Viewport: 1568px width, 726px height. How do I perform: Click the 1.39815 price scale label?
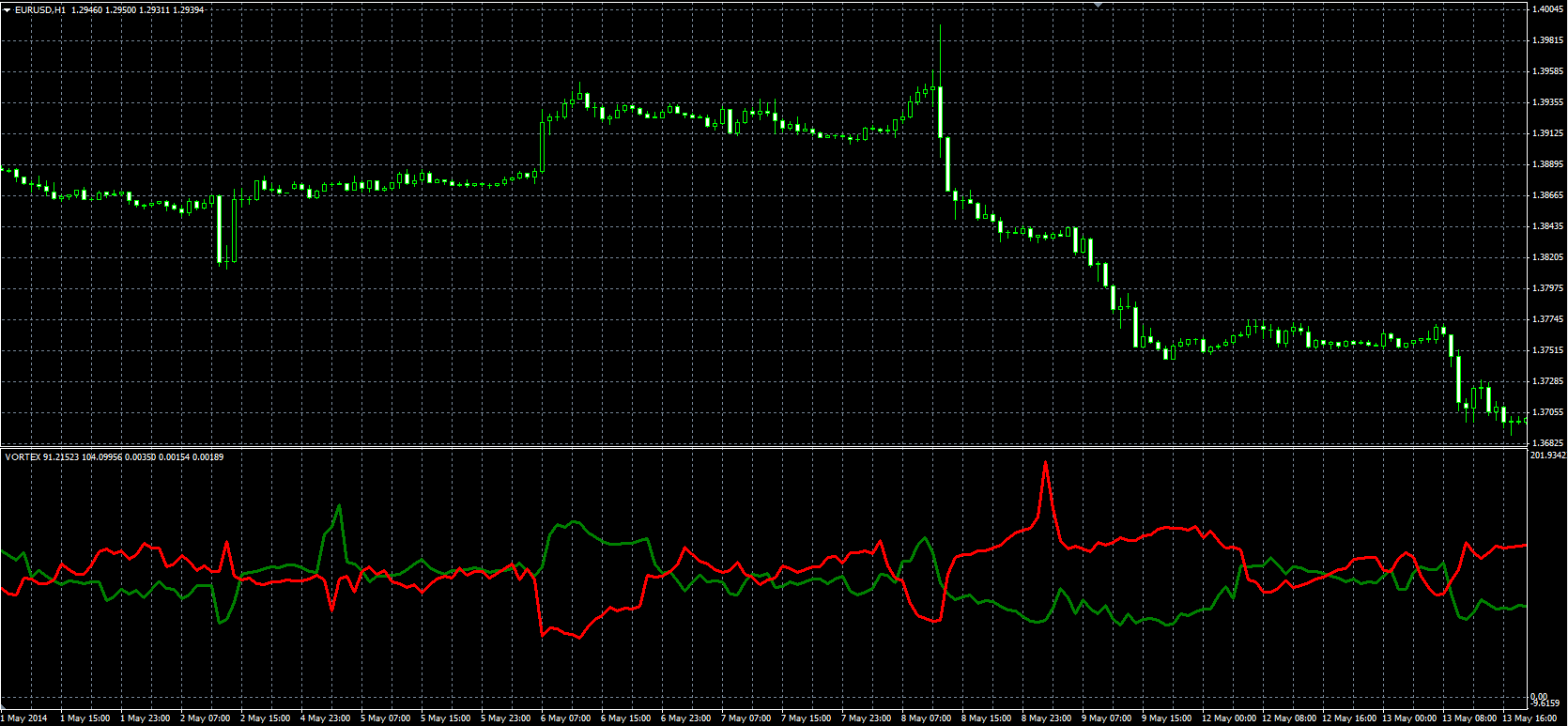1547,40
